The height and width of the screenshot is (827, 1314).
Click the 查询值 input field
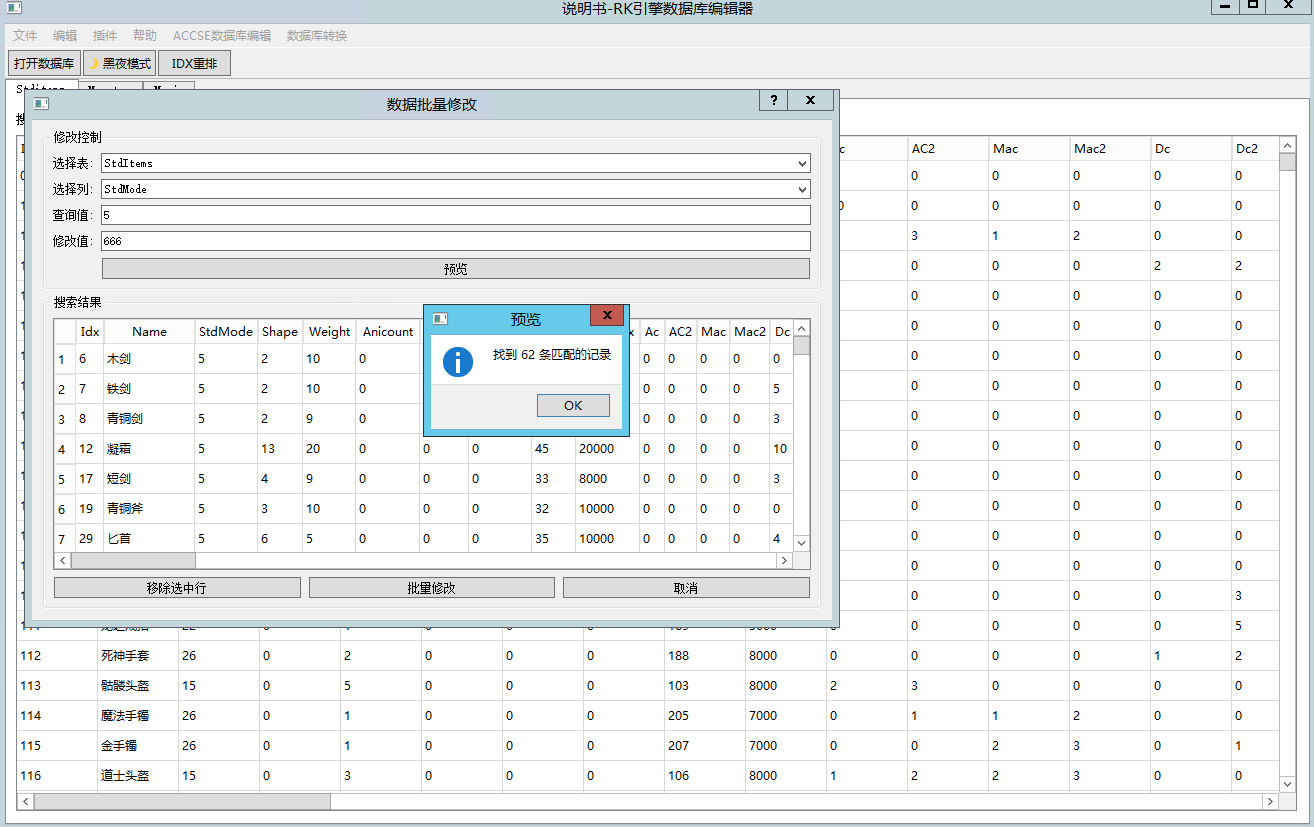(x=455, y=215)
